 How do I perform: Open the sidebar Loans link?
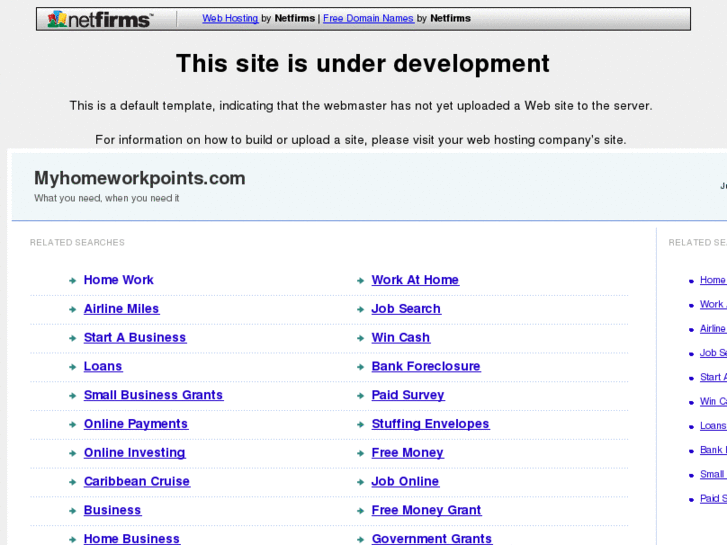[x=713, y=425]
